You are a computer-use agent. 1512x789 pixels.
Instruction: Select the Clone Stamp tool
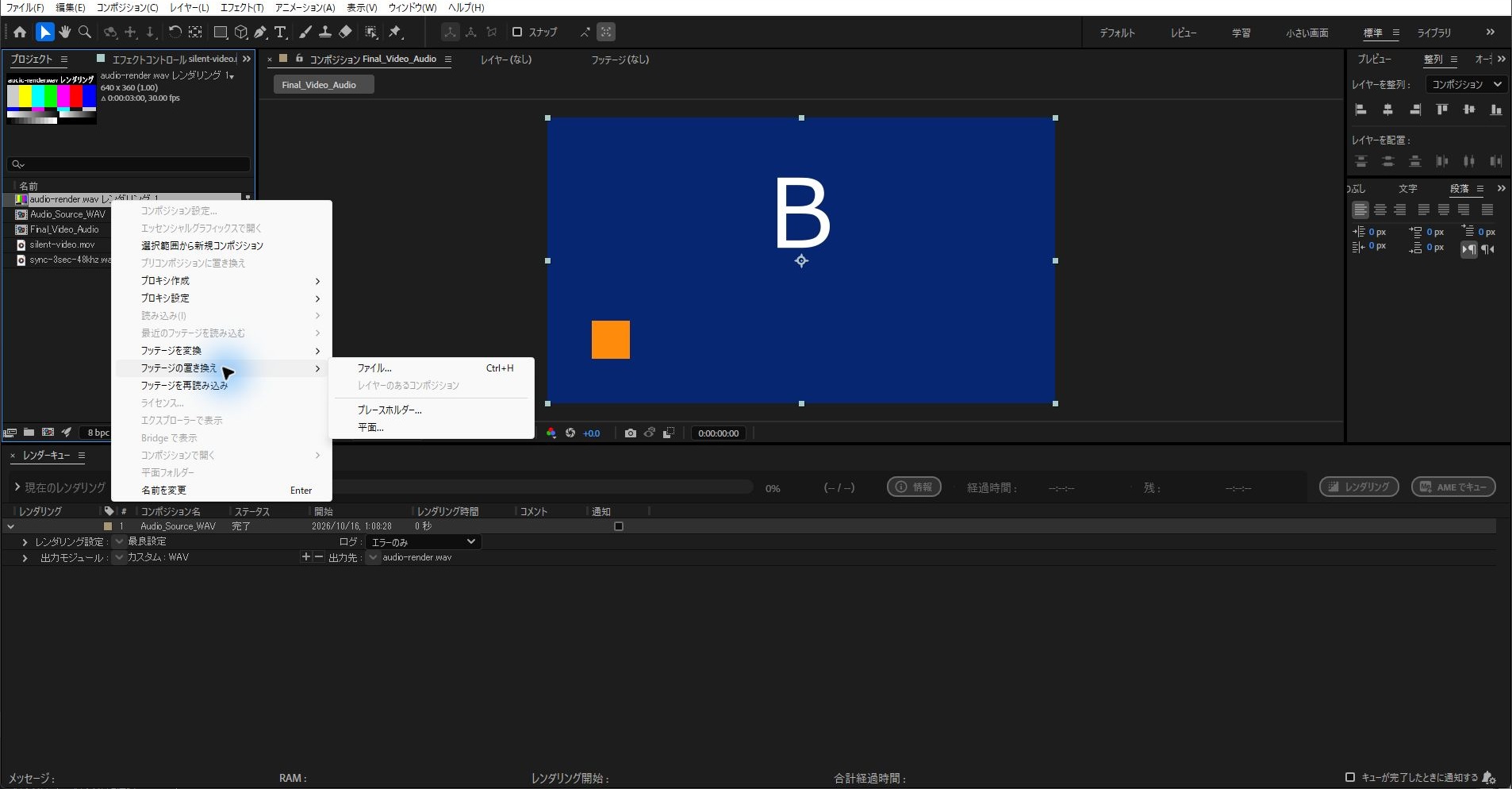tap(325, 32)
